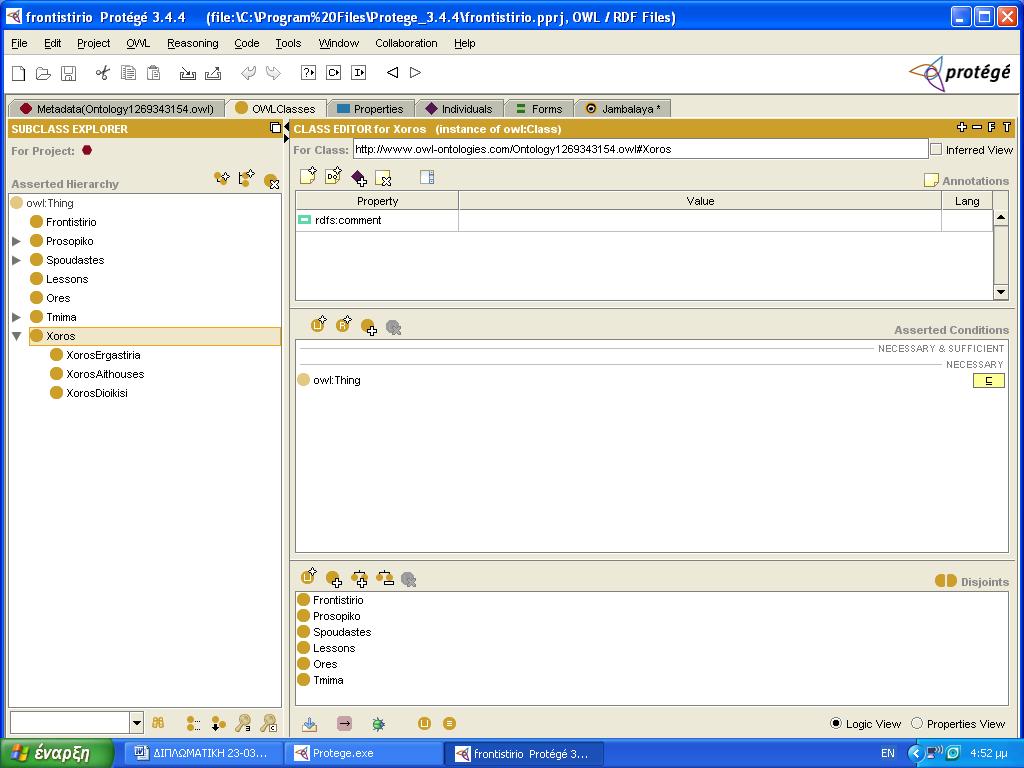
Task: Click the rdfs:comment value cell
Action: point(699,220)
